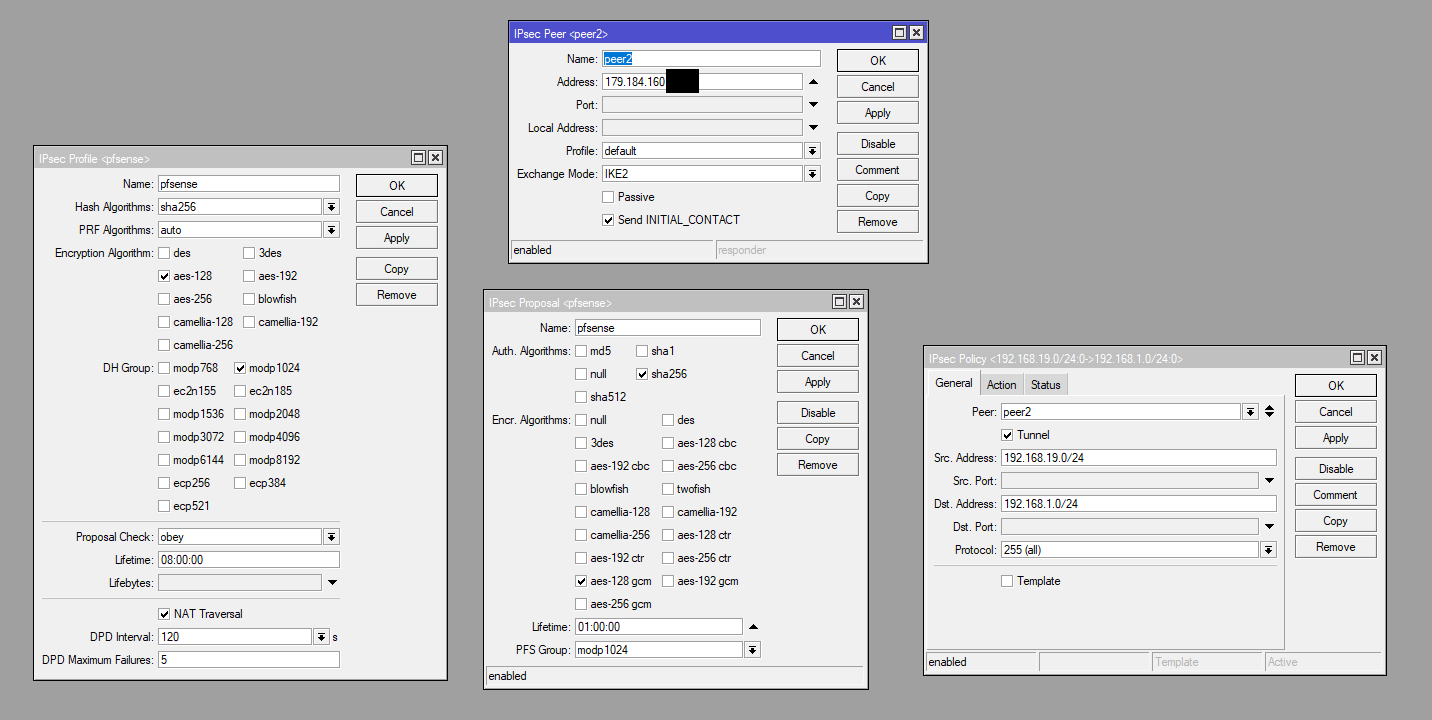Maximize the IPsec Peer peer2 window
The image size is (1432, 720).
tap(899, 33)
